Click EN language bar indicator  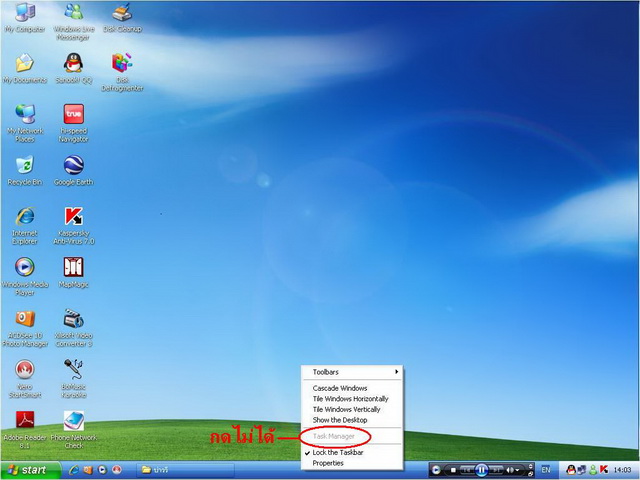pos(546,470)
